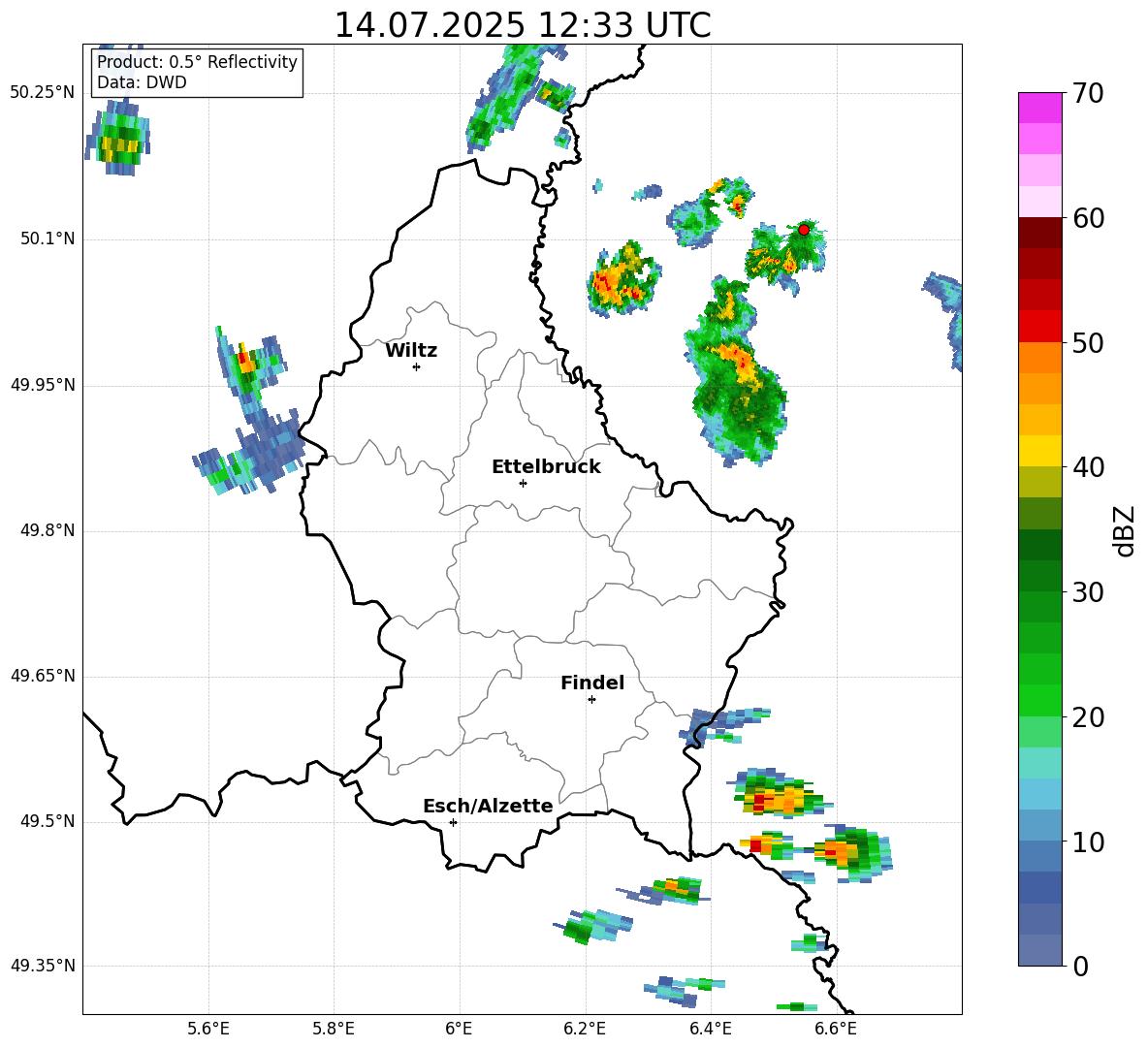Click the Findel location cross marker
Screen dimensions: 1148x1048
(591, 700)
